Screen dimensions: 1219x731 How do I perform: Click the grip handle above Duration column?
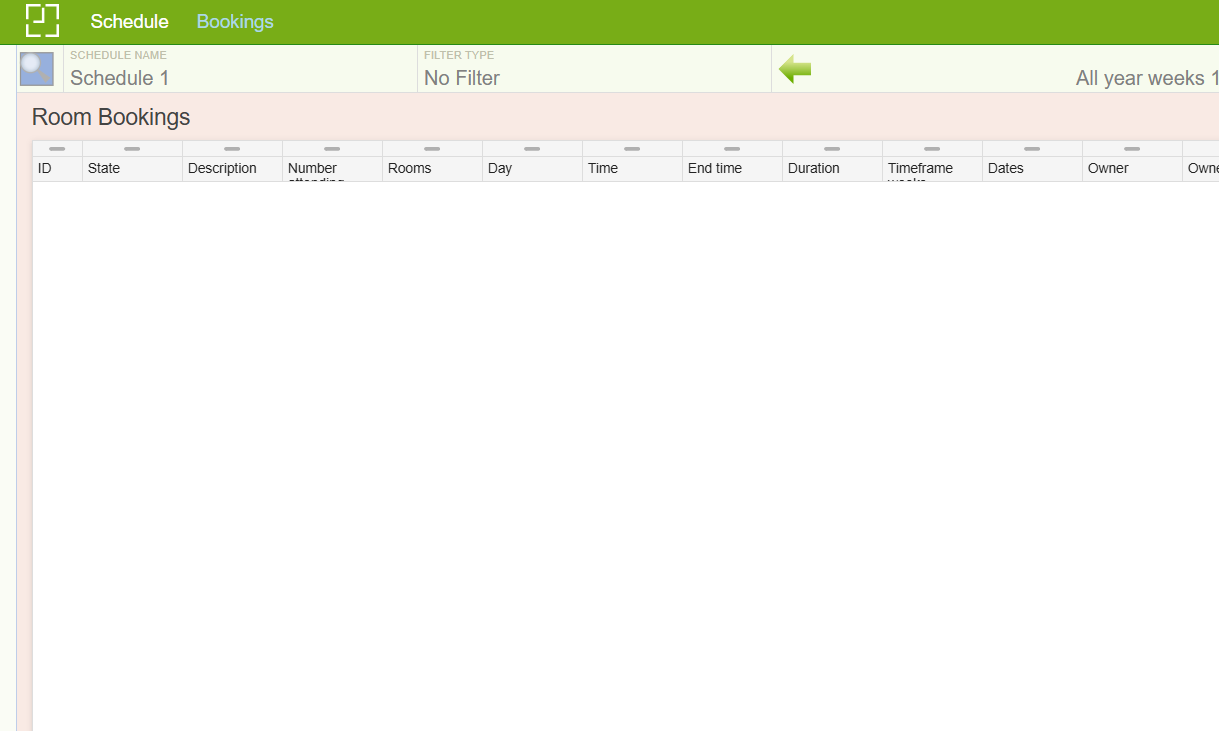(x=832, y=149)
